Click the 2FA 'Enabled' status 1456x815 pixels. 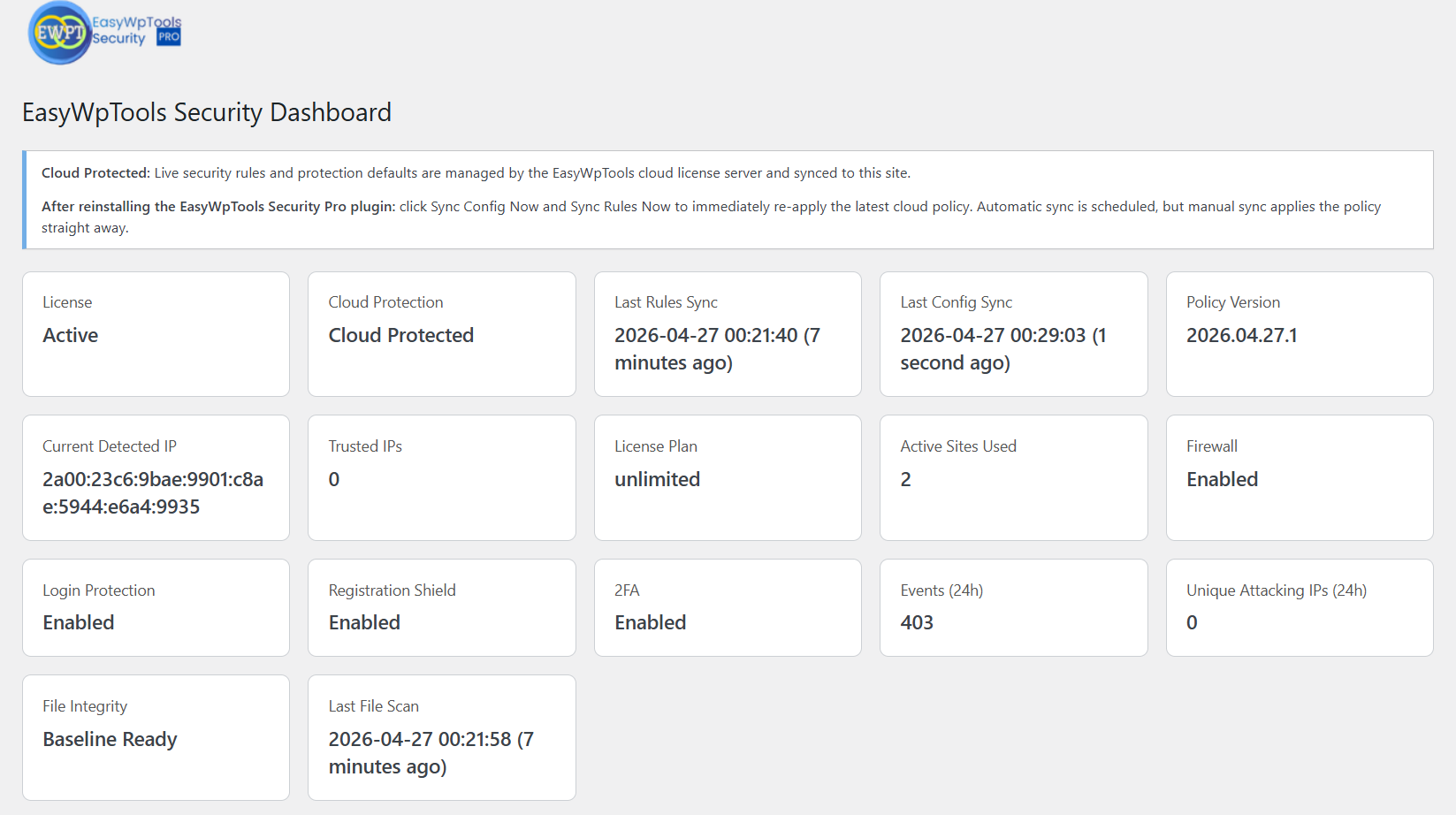651,622
